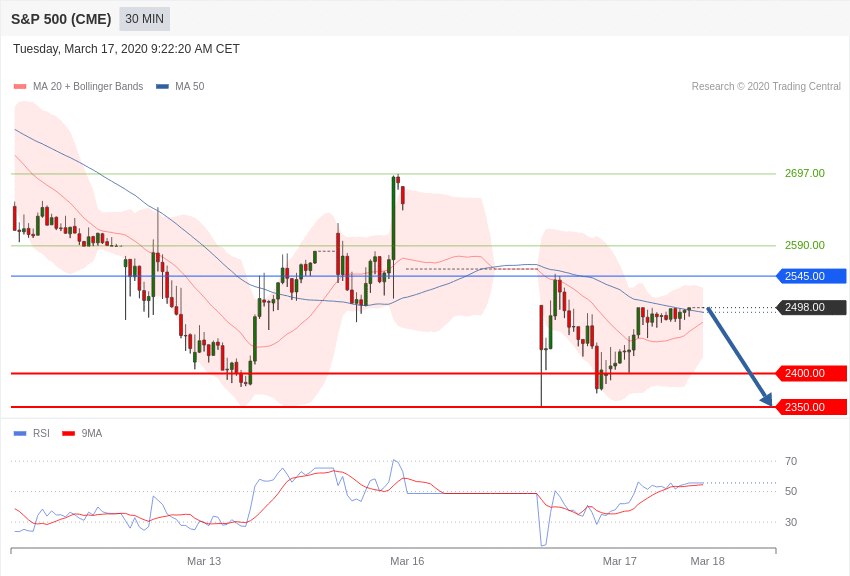Click the 2590.00 resistance level label
This screenshot has height=576, width=850.
[x=804, y=245]
